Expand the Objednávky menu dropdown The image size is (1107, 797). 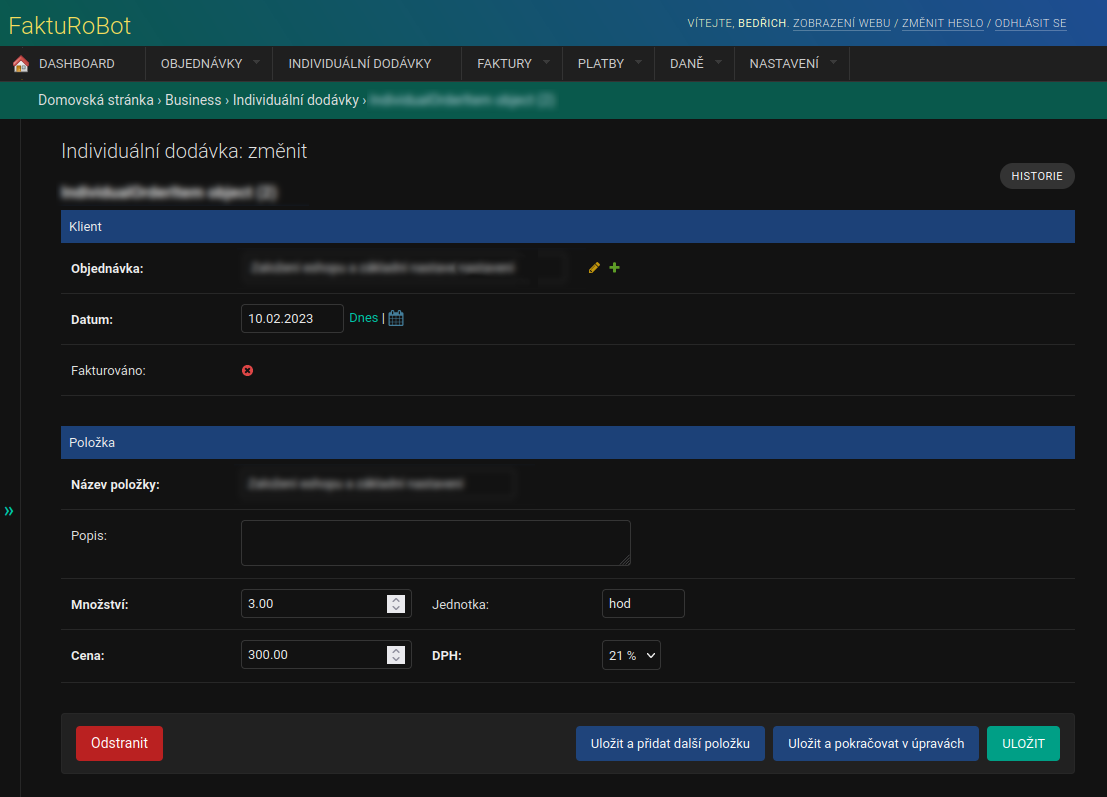[x=256, y=63]
